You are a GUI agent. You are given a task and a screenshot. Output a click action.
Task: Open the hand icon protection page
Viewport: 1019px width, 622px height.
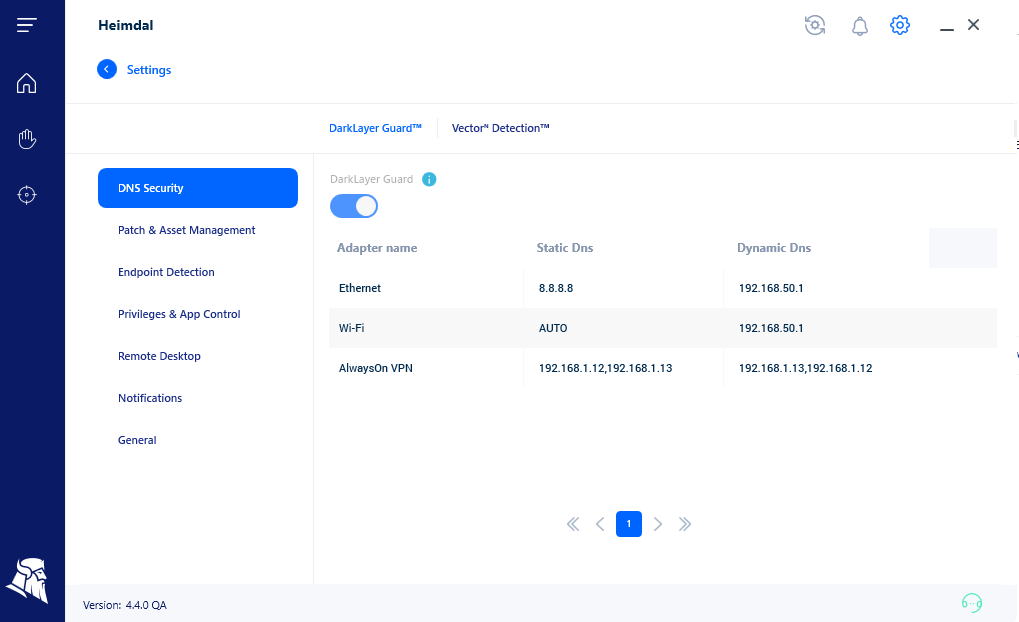tap(27, 139)
